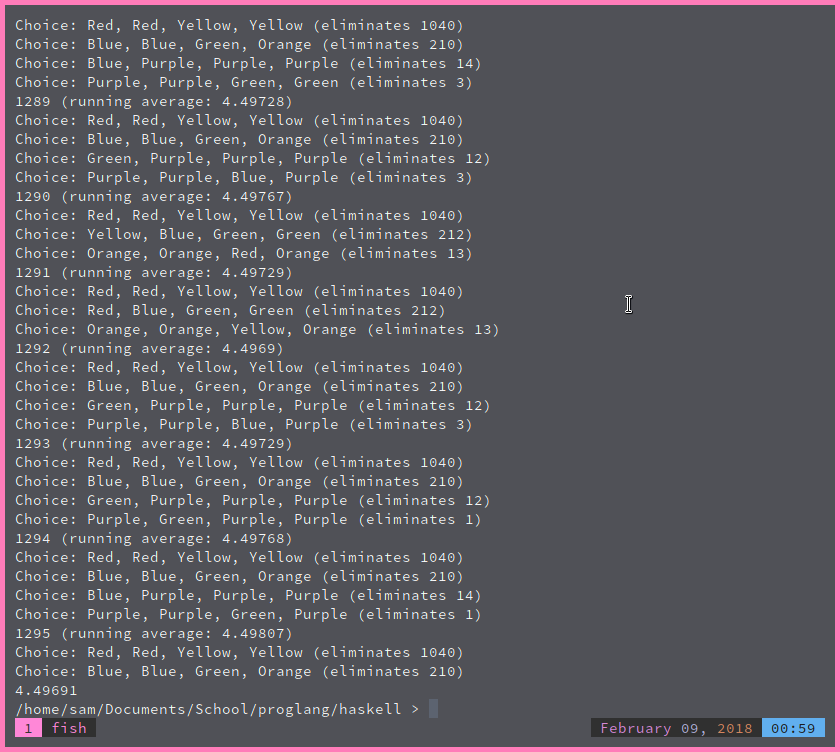This screenshot has height=752, width=840.
Task: Click the Yellow, Blue, Green, Green choice line
Action: (244, 235)
